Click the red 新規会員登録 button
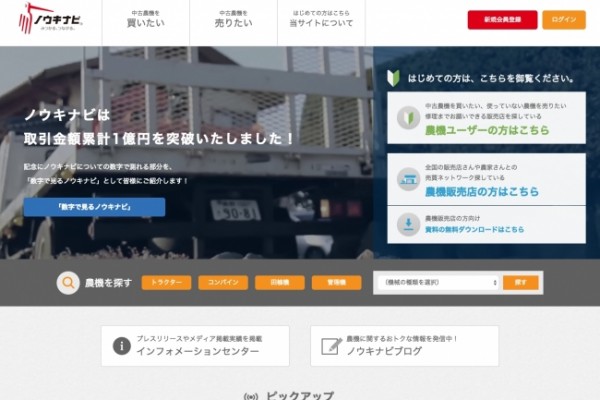The image size is (600, 400). (502, 20)
